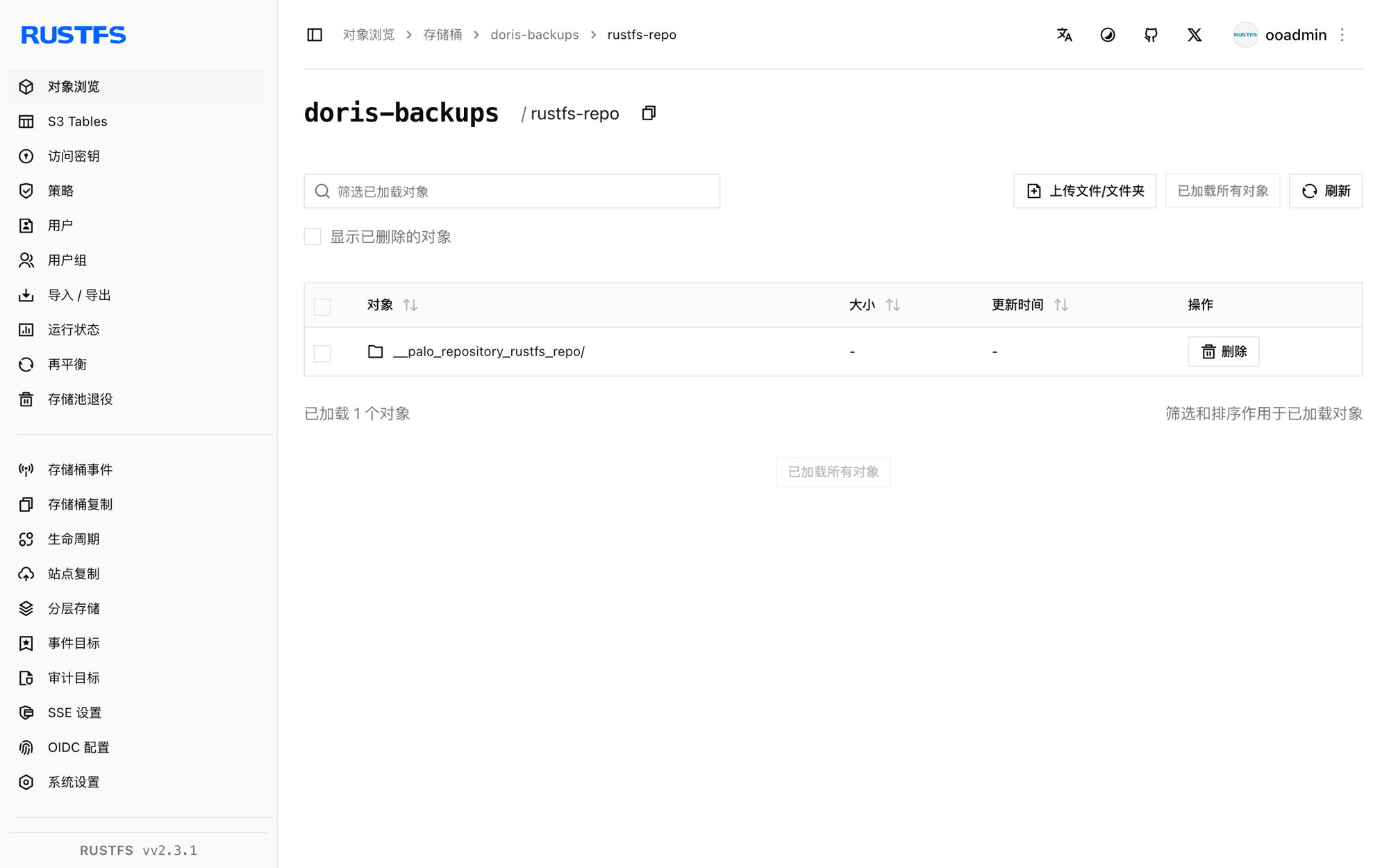1389x868 pixels.
Task: Select all objects header checkbox
Action: click(x=322, y=306)
